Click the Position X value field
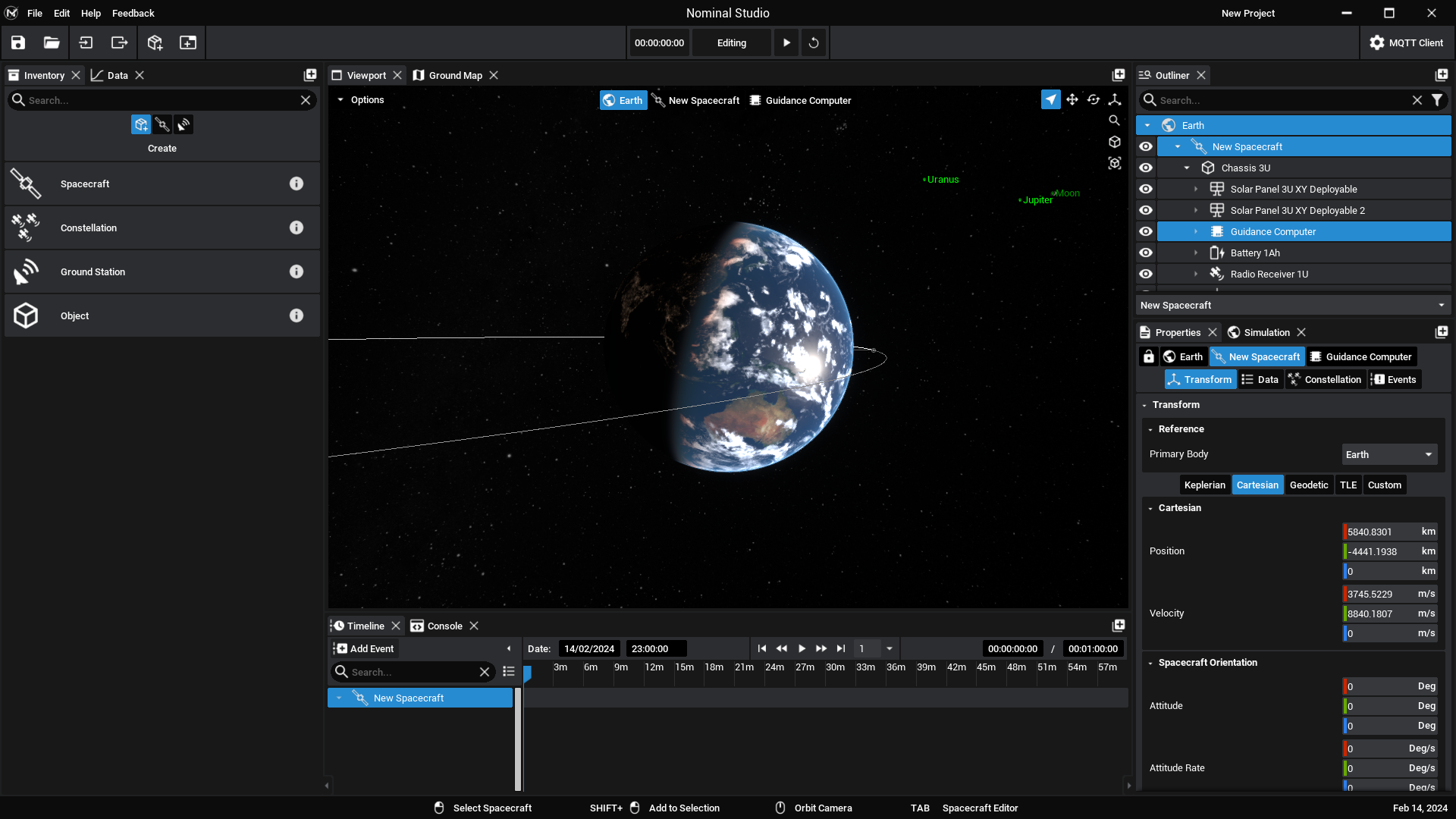Image resolution: width=1456 pixels, height=819 pixels. [1390, 532]
